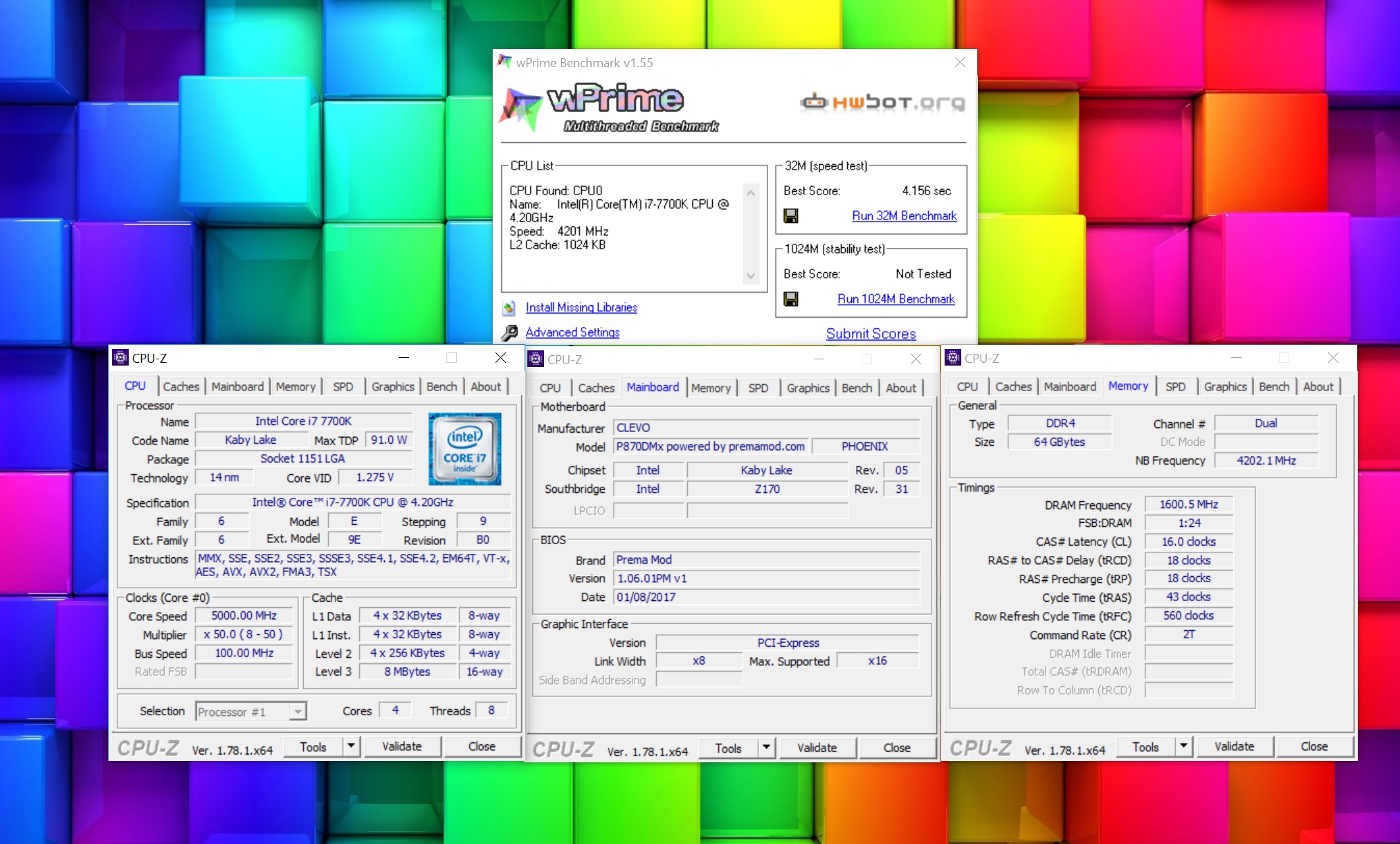
Task: Click Close button in middle CPU-Z window
Action: (x=897, y=748)
